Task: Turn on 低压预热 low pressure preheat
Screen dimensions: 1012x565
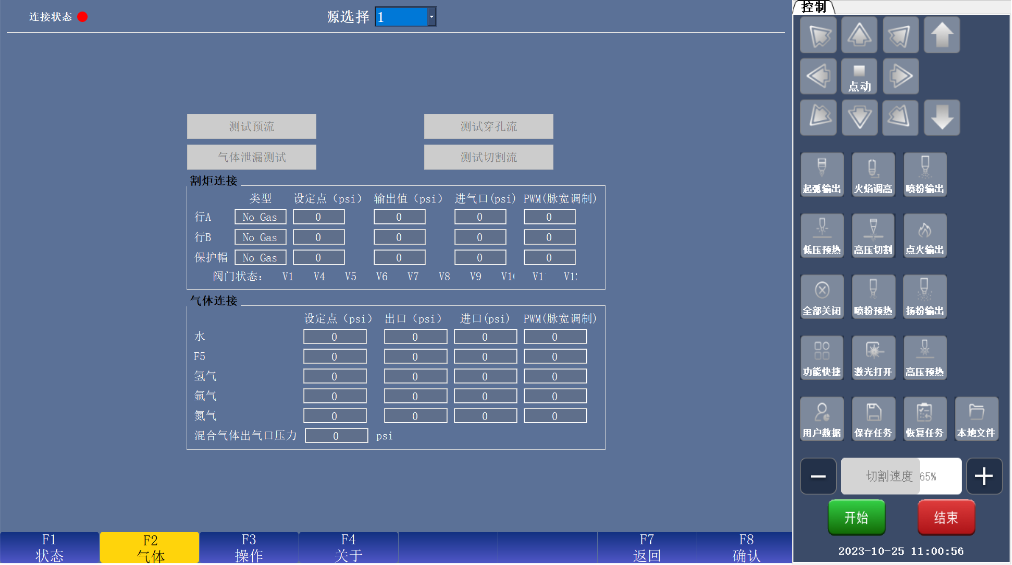Action: pyautogui.click(x=822, y=236)
